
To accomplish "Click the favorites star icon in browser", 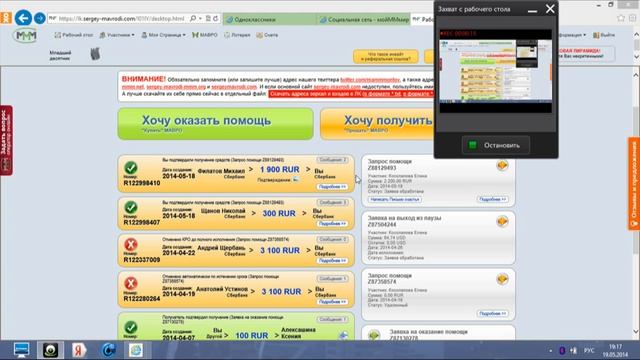I will coord(621,18).
